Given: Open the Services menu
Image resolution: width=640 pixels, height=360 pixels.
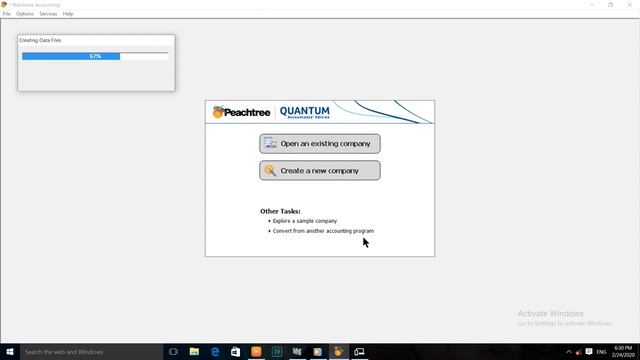Looking at the screenshot, I should 48,14.
